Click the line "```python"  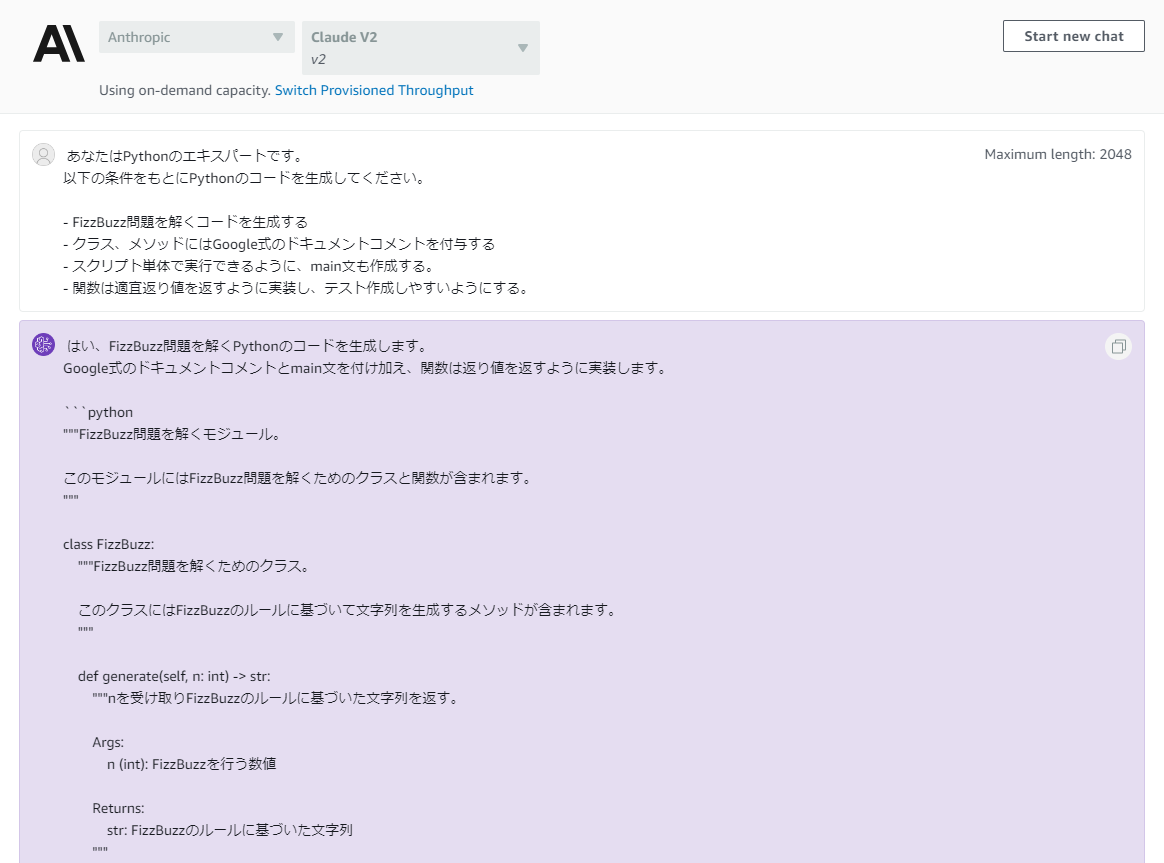(98, 413)
